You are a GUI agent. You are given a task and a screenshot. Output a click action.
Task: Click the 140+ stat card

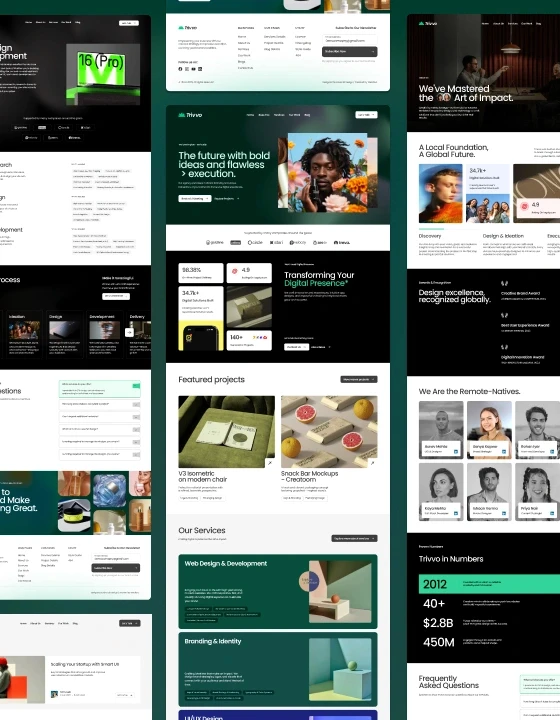tap(249, 340)
